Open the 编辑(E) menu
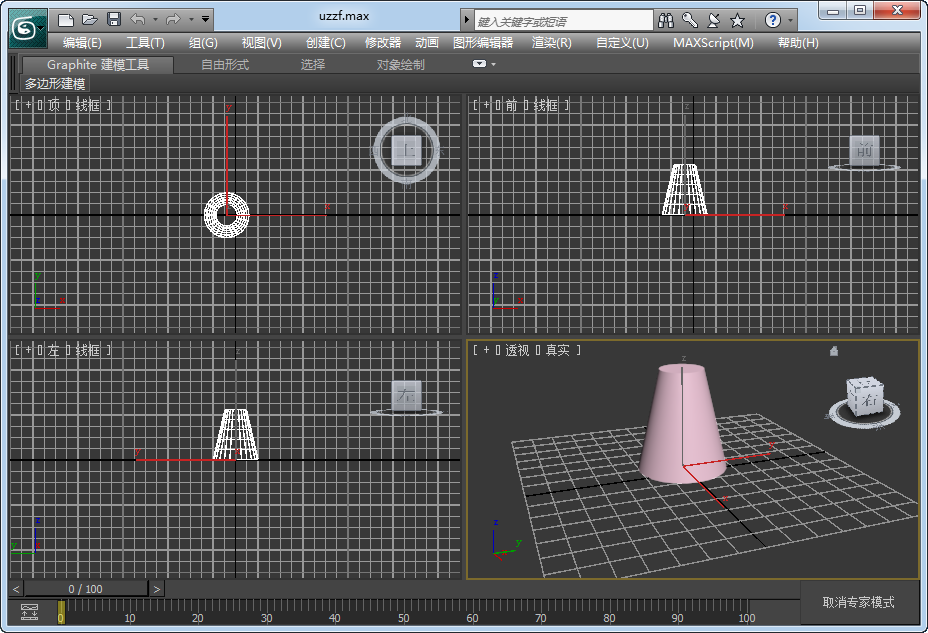Image resolution: width=928 pixels, height=633 pixels. [82, 43]
